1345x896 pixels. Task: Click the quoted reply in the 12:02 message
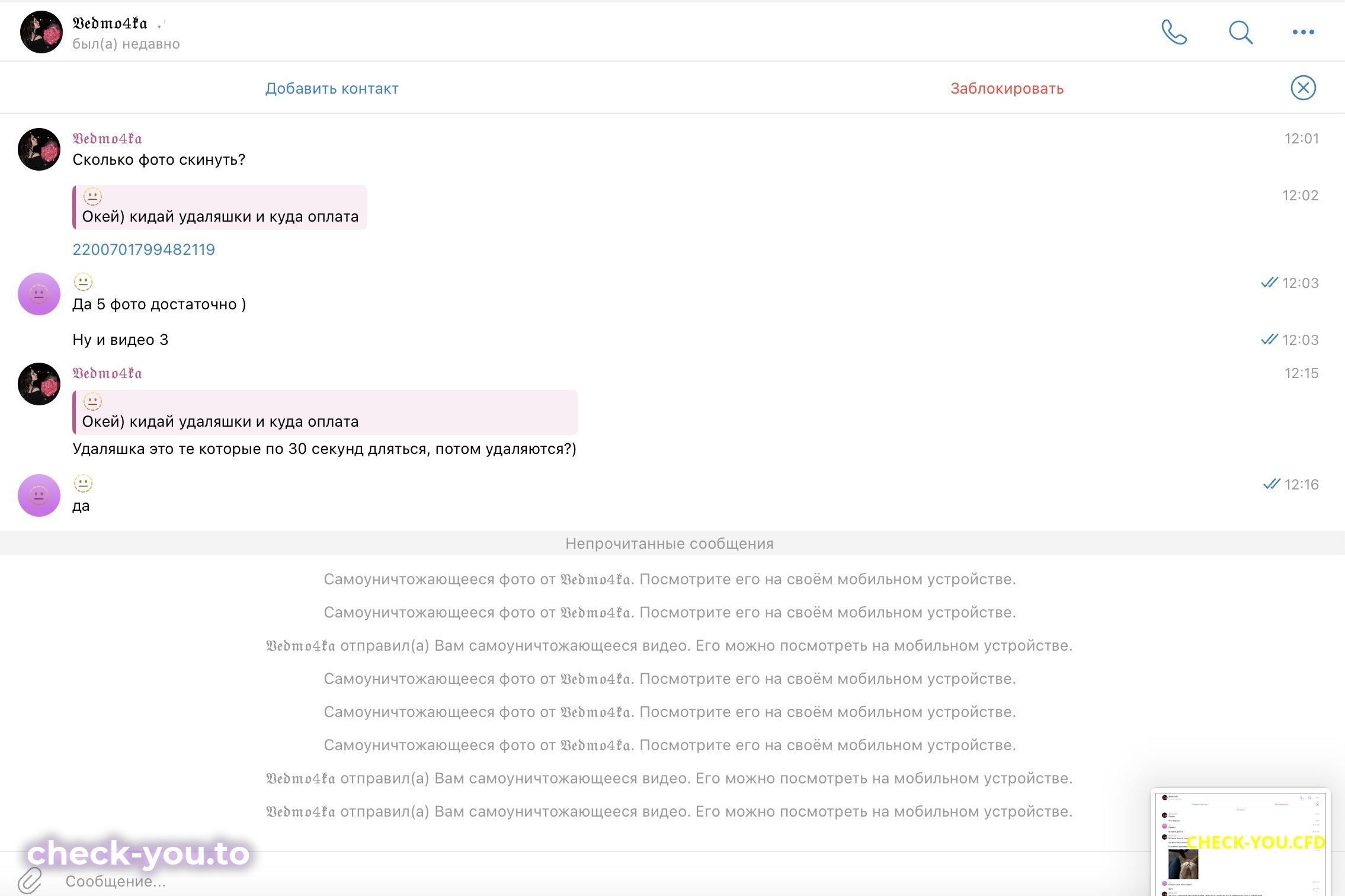click(x=220, y=207)
